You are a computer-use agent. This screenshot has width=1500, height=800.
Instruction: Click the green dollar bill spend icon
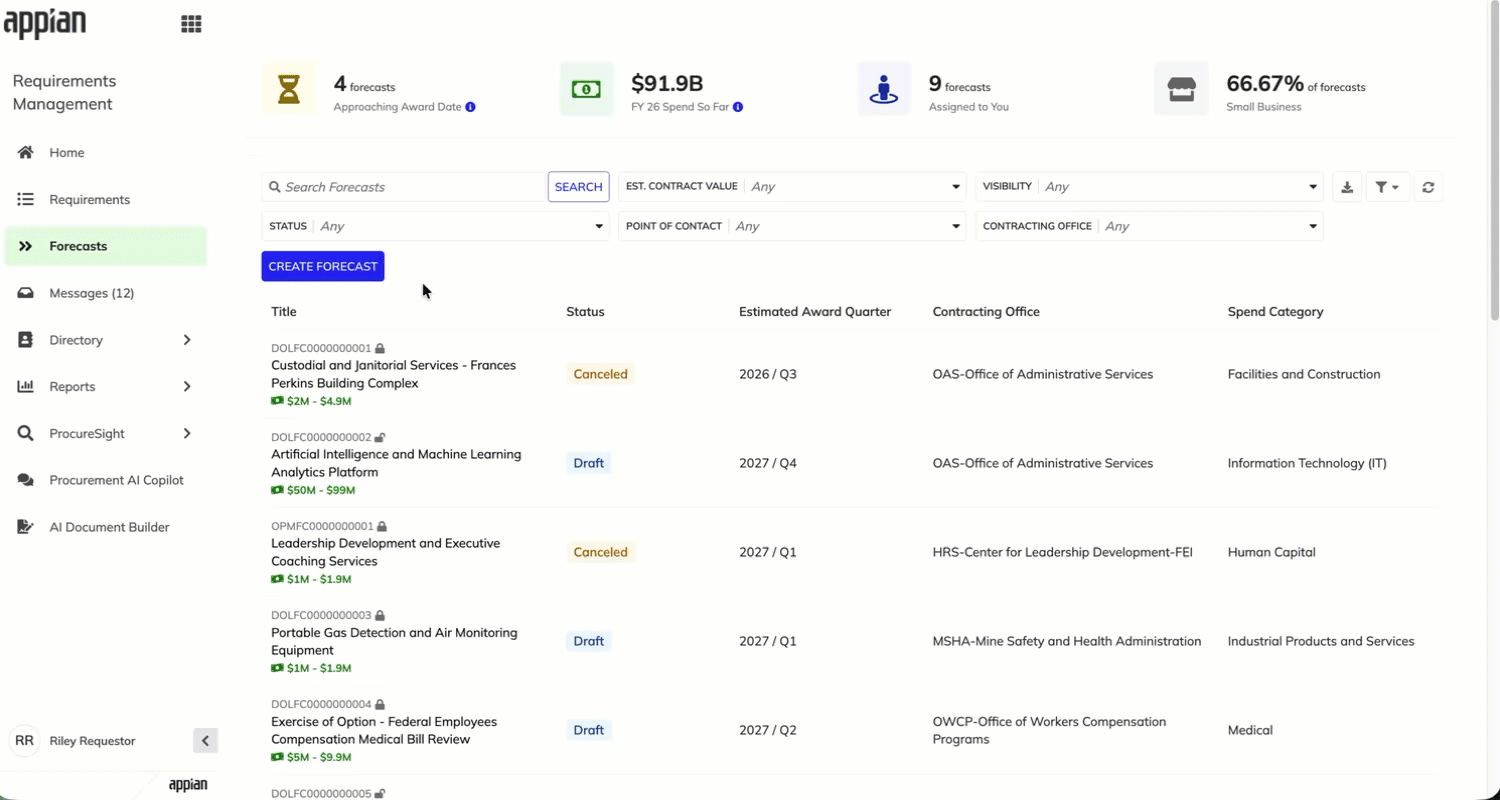pyautogui.click(x=586, y=89)
